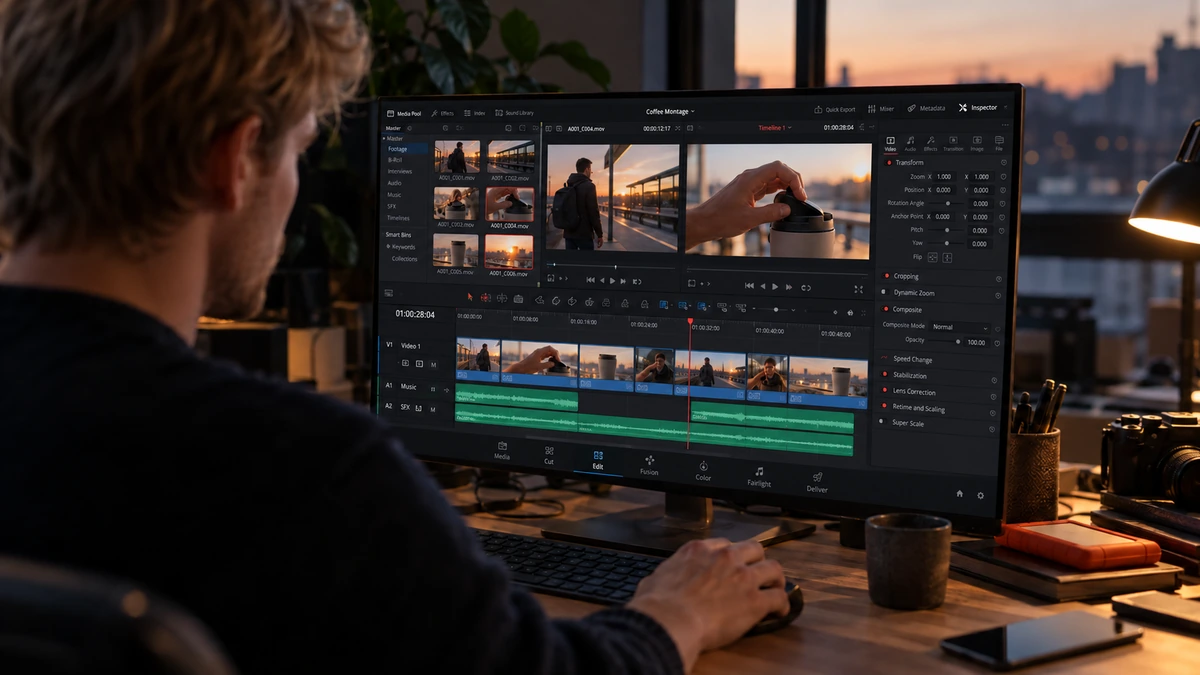
Task: Click the Zoom X value field
Action: tap(945, 176)
